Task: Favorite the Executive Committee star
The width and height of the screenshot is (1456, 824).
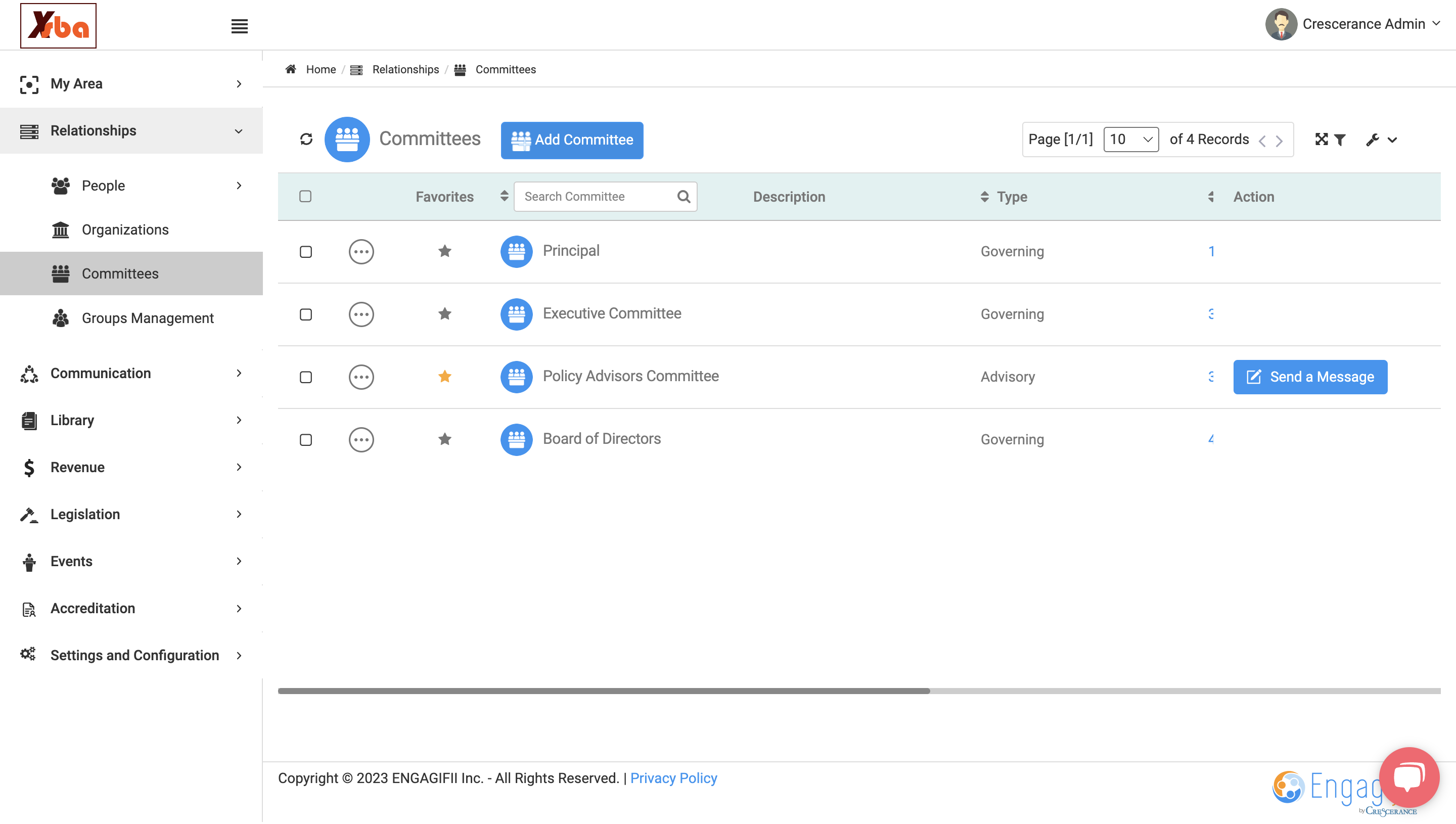Action: (x=445, y=313)
